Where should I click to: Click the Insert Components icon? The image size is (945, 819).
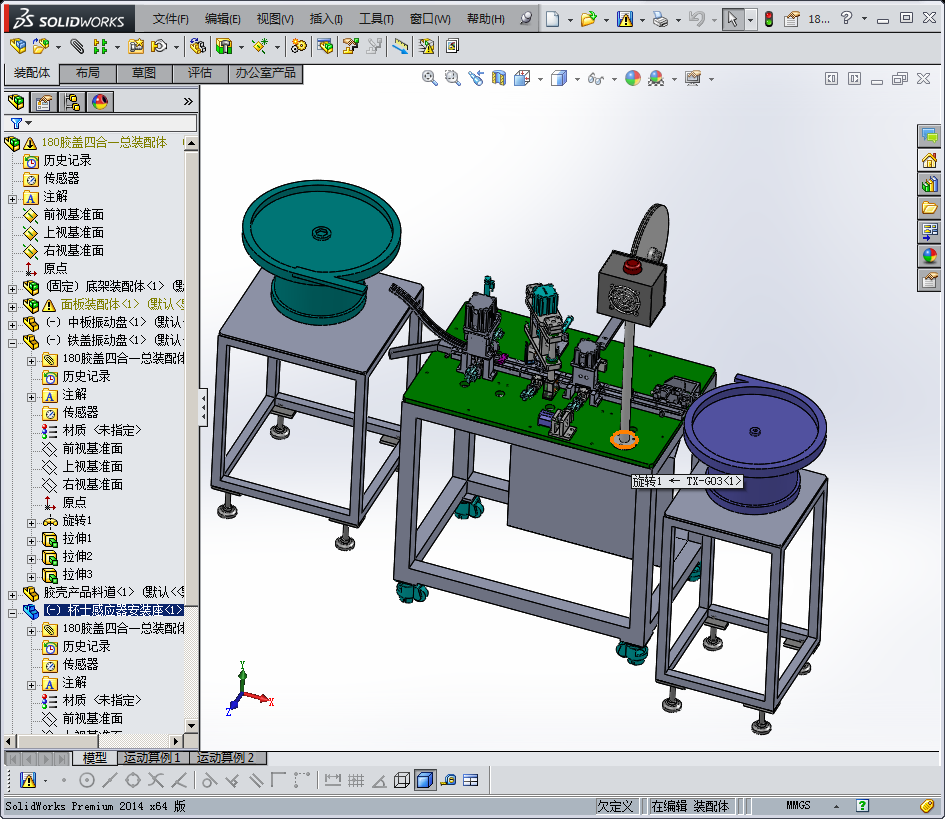41,46
